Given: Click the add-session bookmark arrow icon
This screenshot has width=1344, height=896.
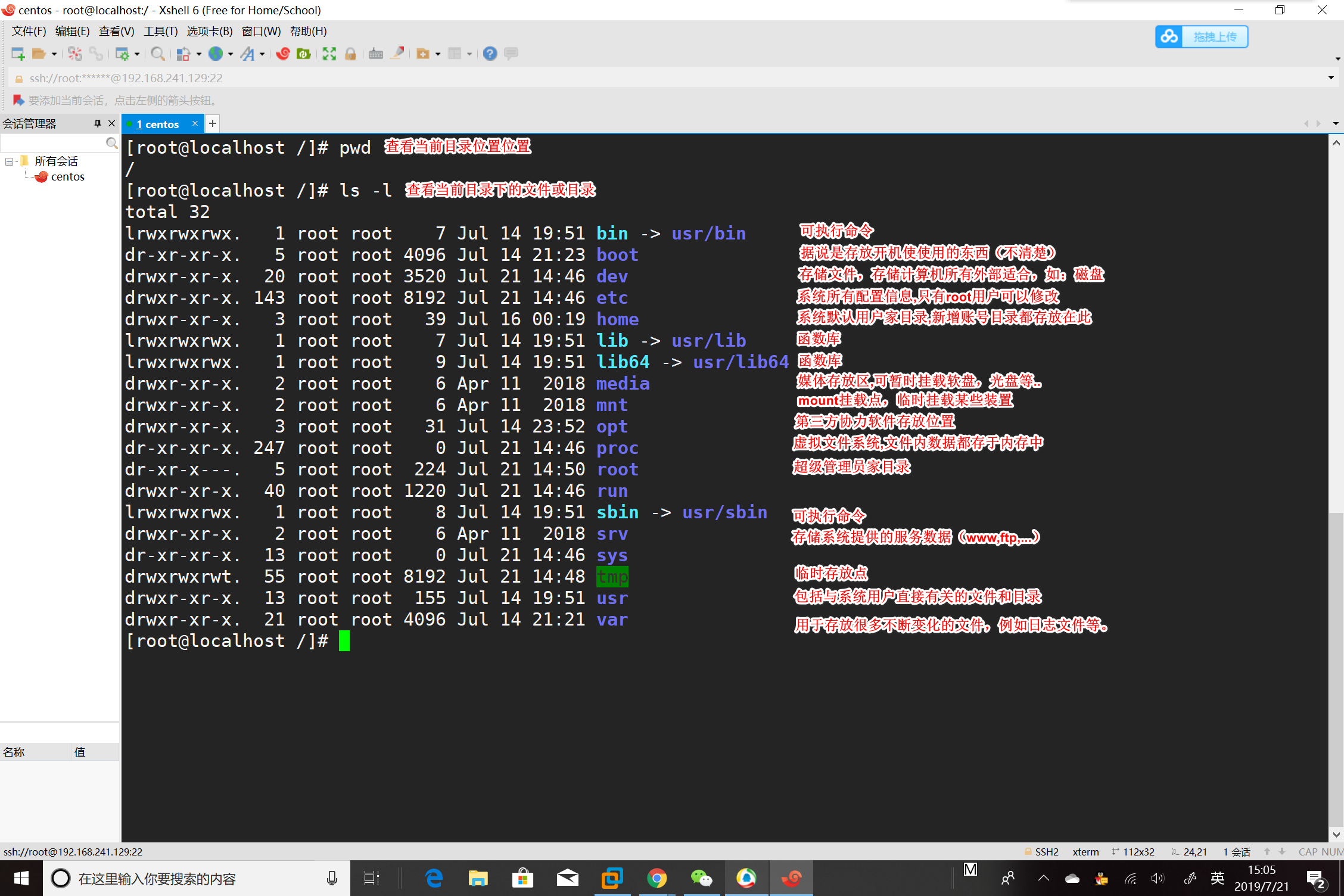Looking at the screenshot, I should click(x=18, y=100).
